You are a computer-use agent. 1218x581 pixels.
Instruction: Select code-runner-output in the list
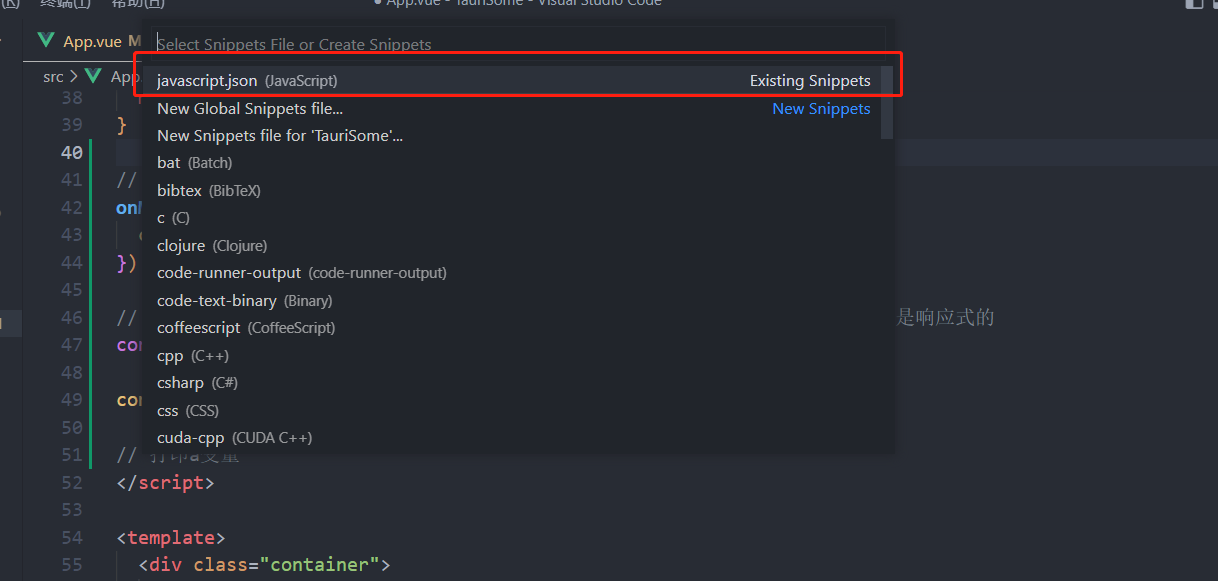(x=514, y=273)
